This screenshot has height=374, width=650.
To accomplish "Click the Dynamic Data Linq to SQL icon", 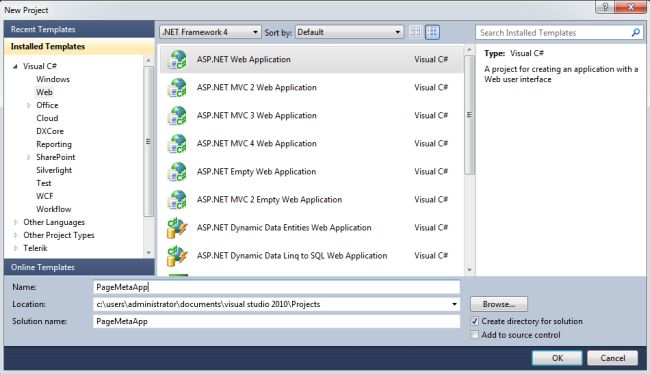I will [x=177, y=256].
